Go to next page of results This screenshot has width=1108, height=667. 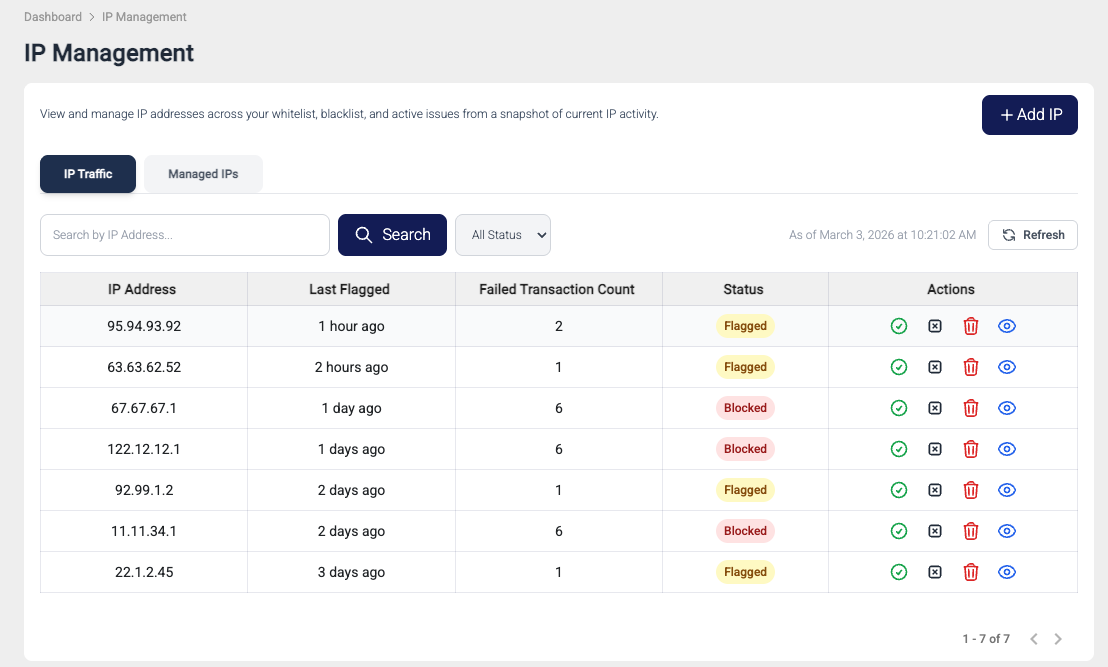[1058, 639]
